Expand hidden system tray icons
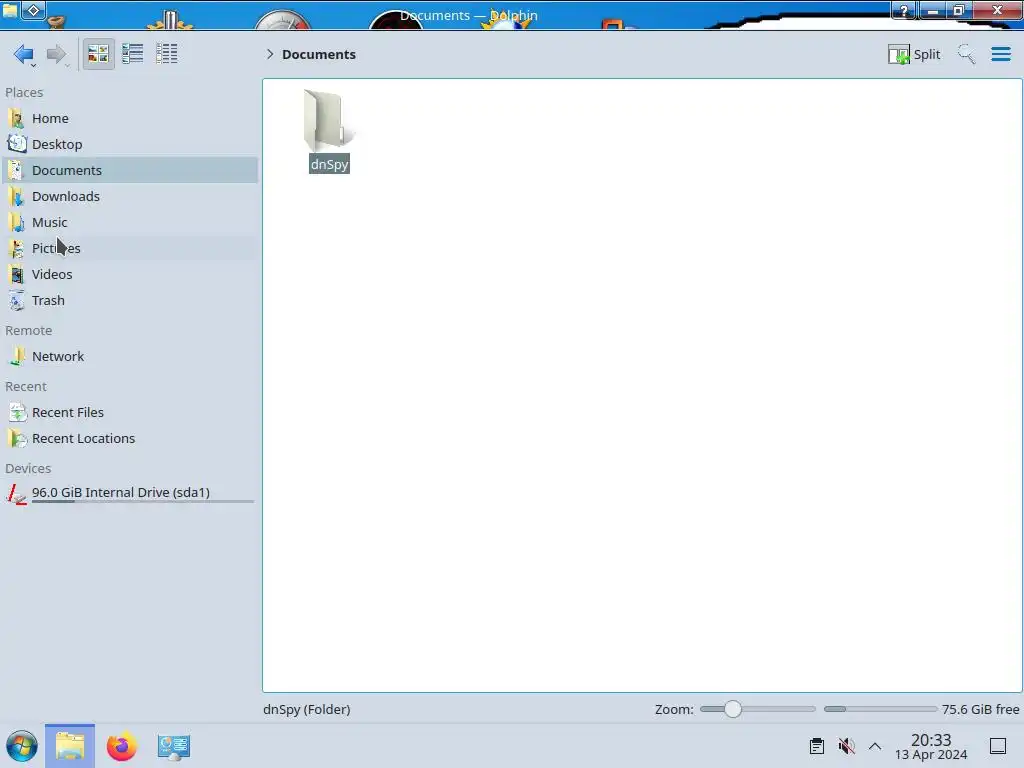The image size is (1024, 768). pyautogui.click(x=875, y=746)
